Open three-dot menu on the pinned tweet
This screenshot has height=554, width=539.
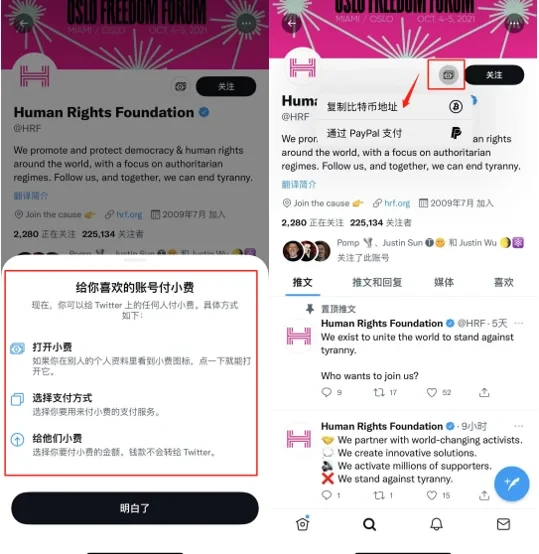click(x=519, y=323)
